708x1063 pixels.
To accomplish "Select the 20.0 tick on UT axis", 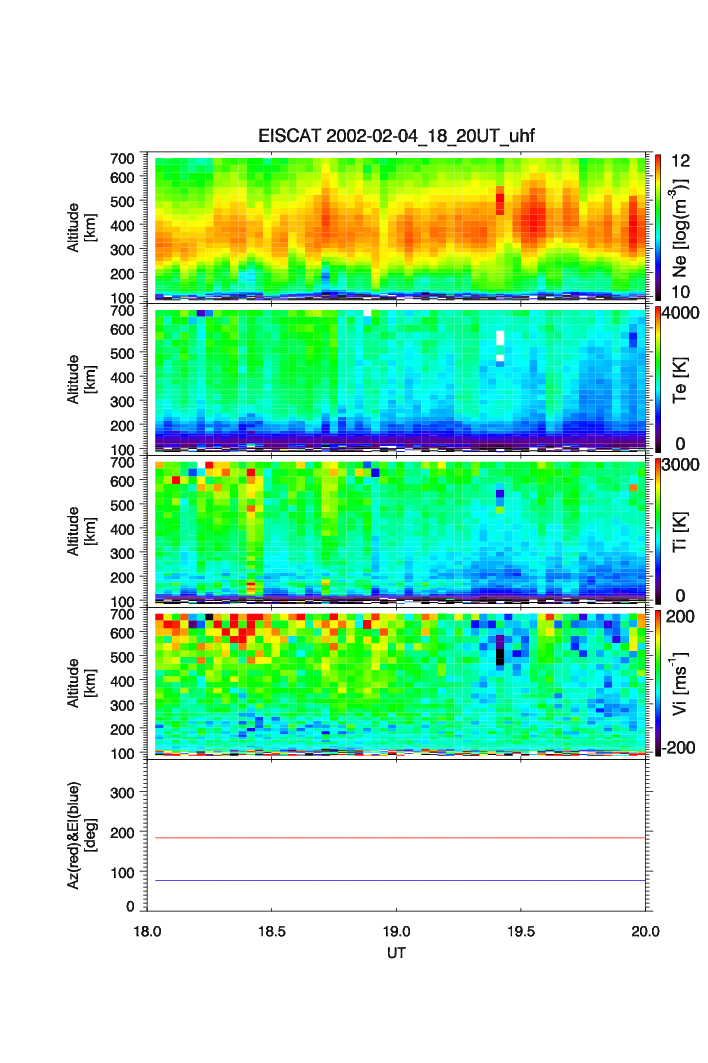I will tap(645, 930).
